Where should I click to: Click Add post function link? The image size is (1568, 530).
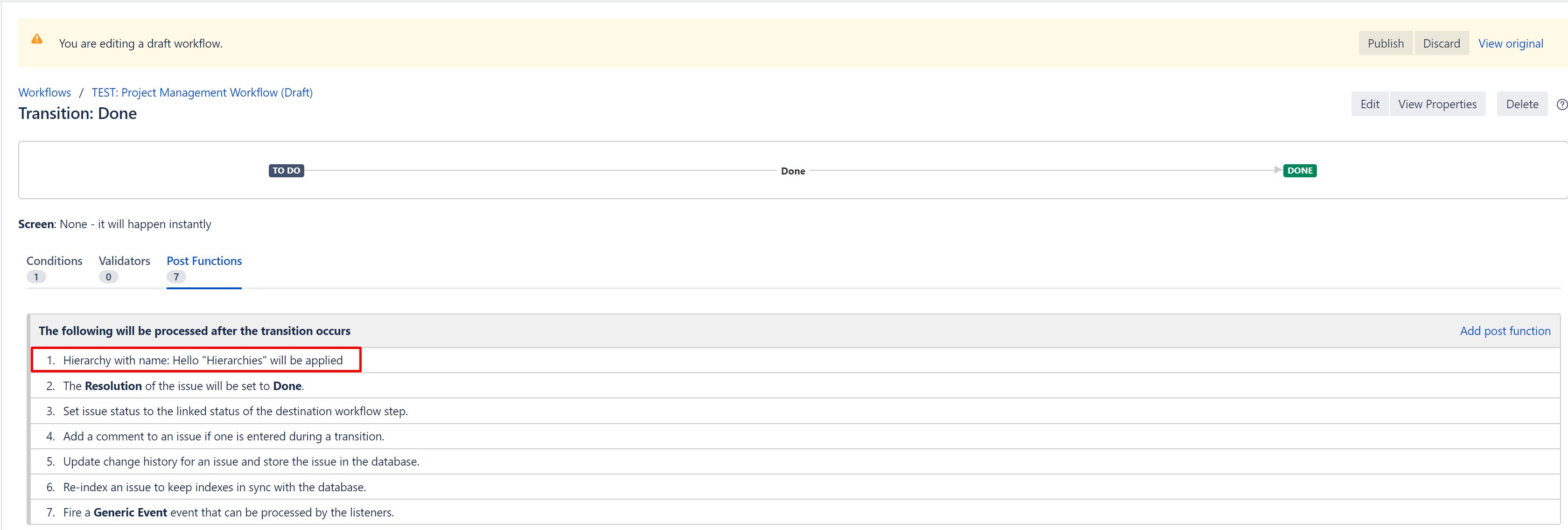[1505, 331]
